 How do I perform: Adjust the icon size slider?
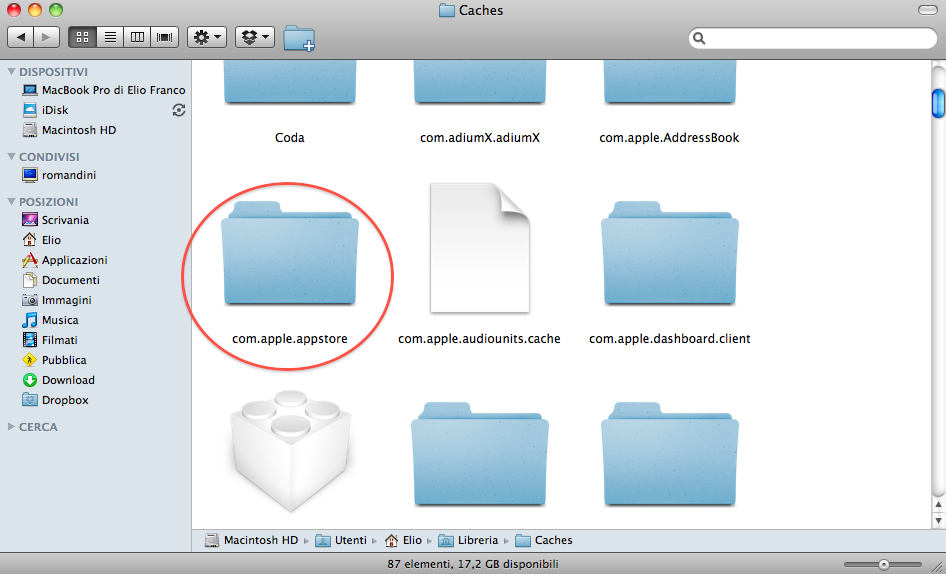[884, 564]
